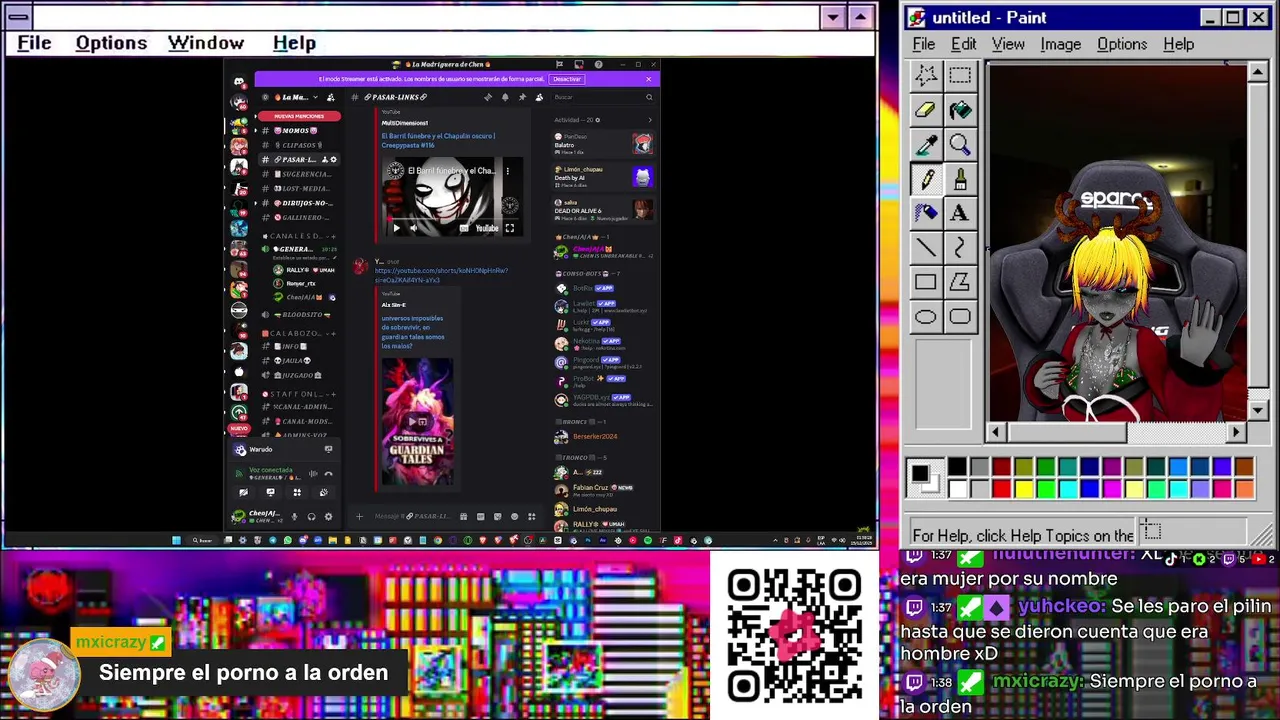Open the Discord emoji picker
Viewport: 1280px width, 720px height.
coord(514,517)
